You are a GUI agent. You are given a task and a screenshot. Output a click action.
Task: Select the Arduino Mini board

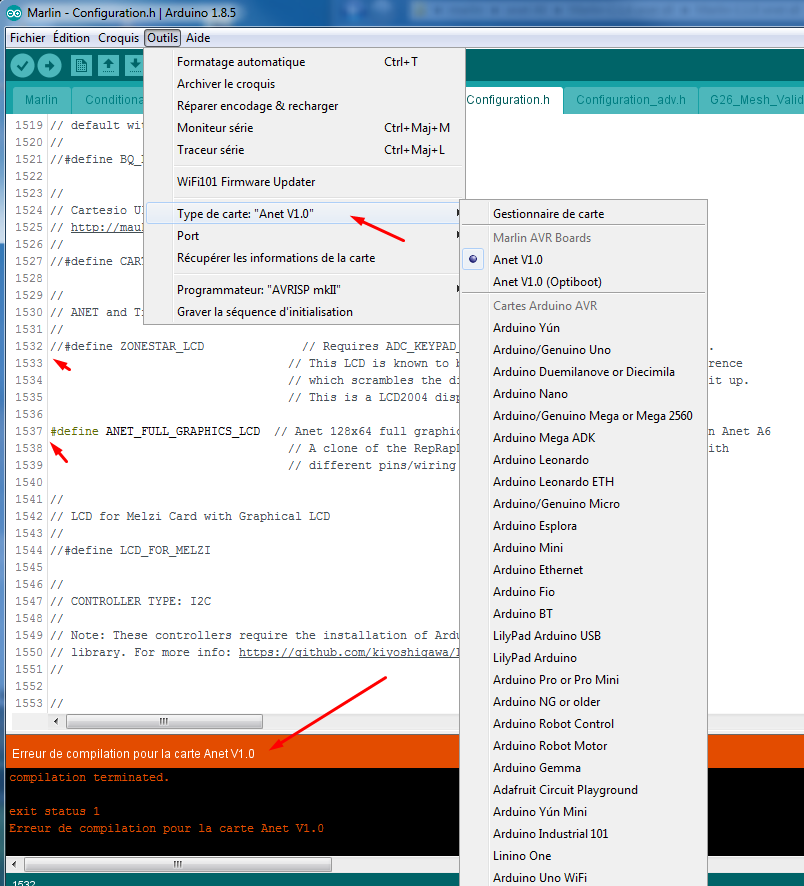point(584,548)
